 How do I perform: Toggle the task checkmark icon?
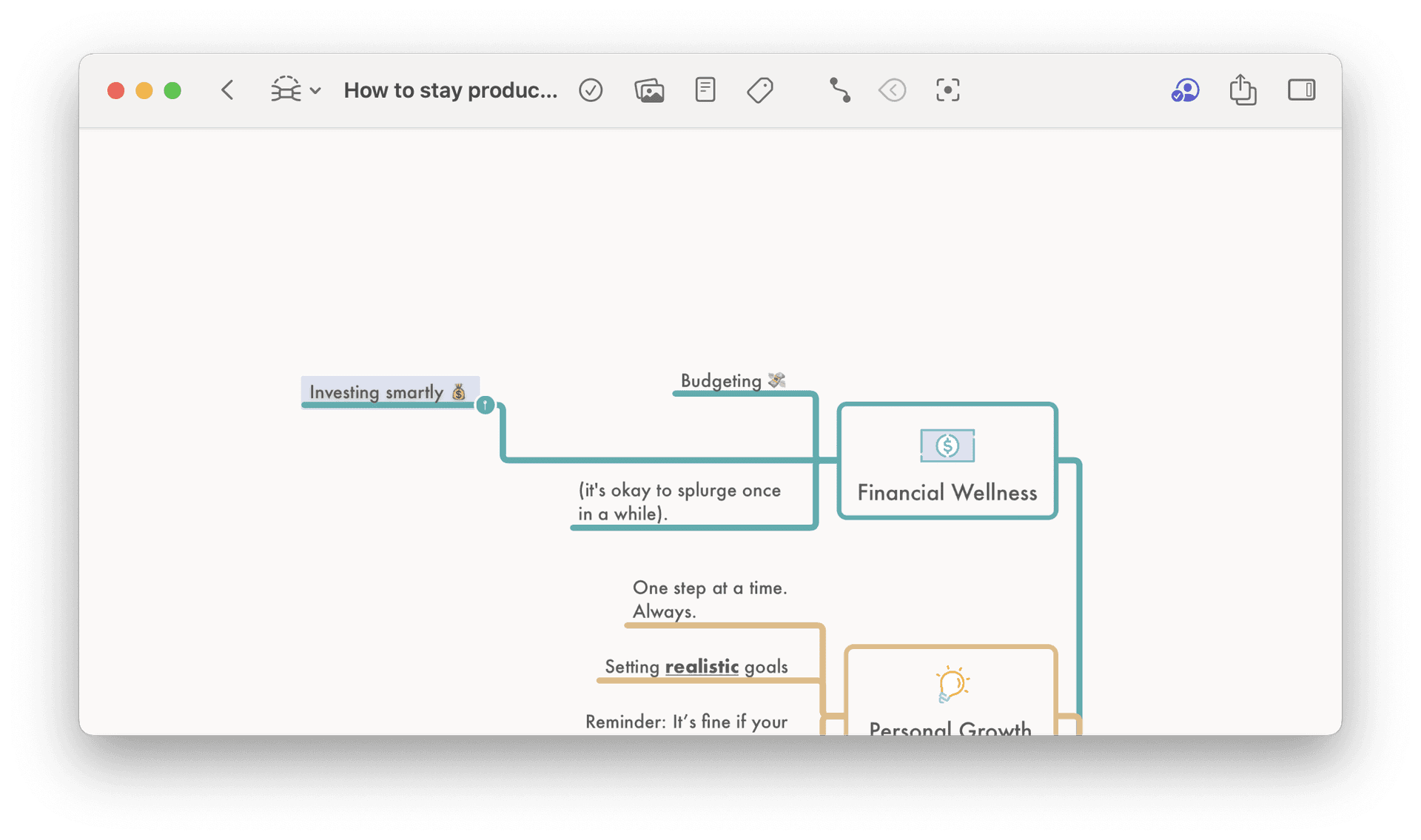[x=591, y=90]
